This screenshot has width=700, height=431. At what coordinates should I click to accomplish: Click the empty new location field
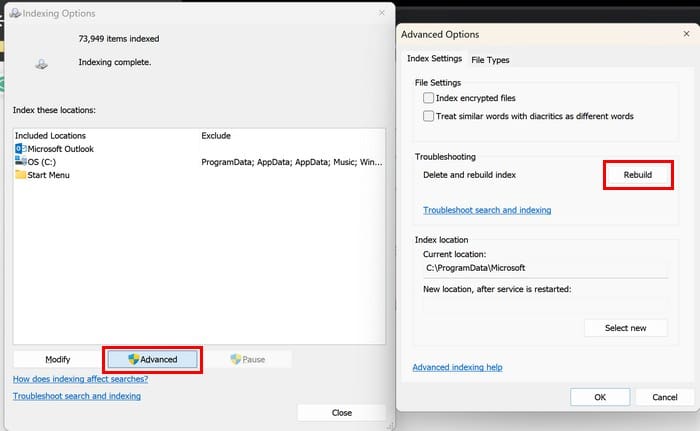pyautogui.click(x=546, y=305)
